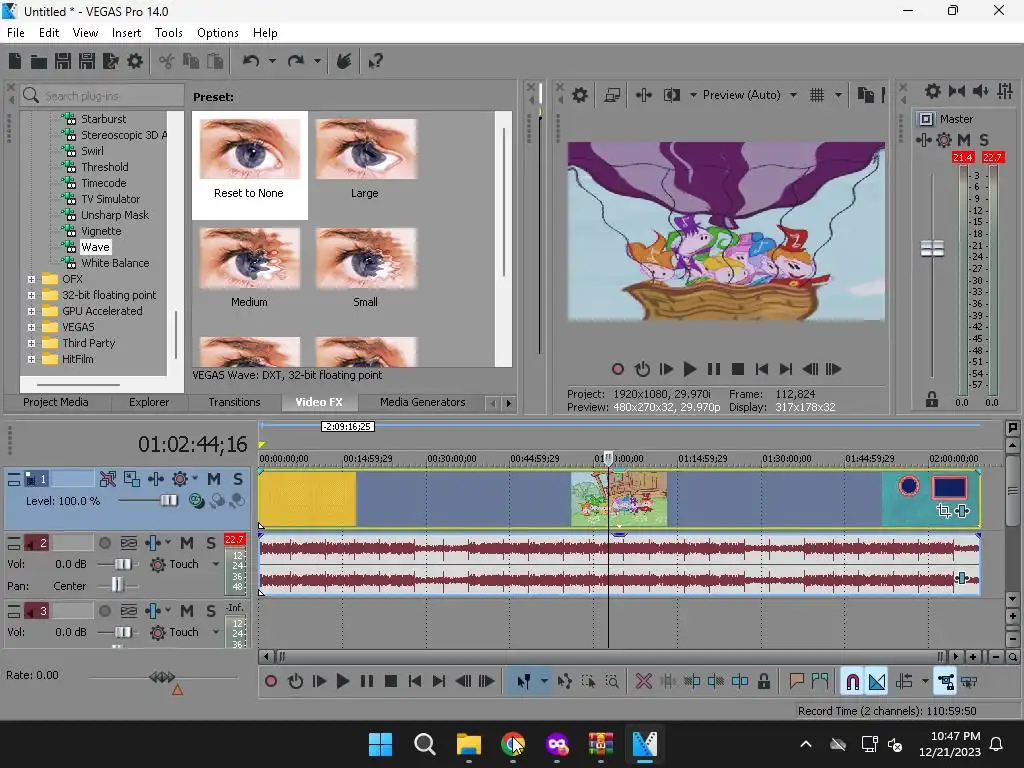Click Dim Output speaker icon on mixer

980,91
